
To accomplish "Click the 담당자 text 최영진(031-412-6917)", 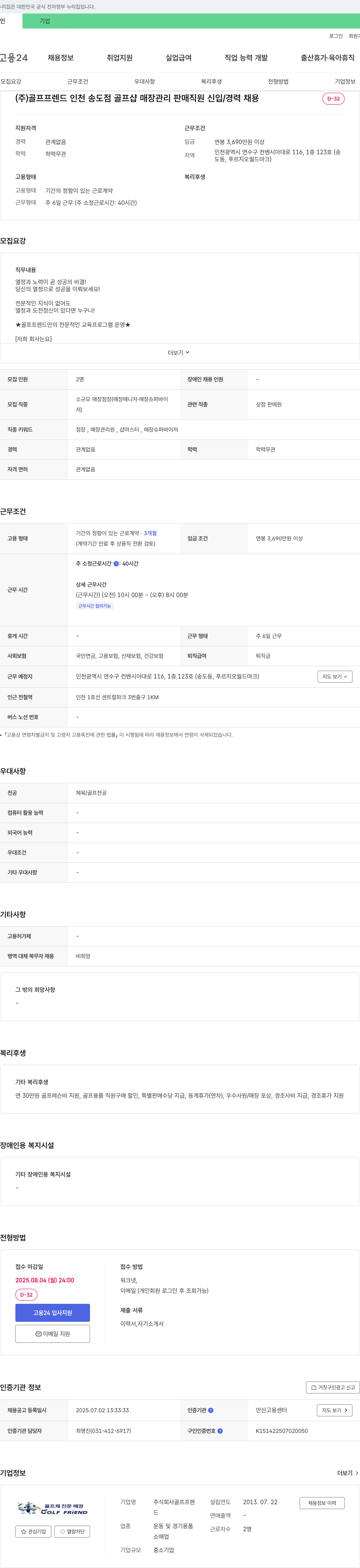I will tap(103, 1431).
